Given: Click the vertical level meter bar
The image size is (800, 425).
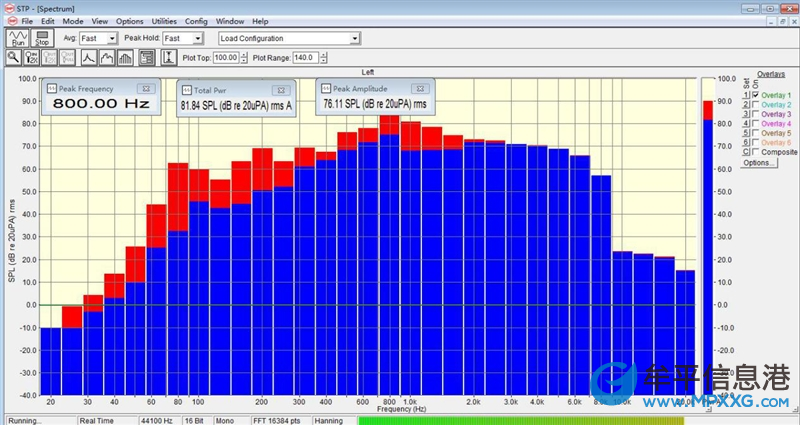Looking at the screenshot, I should [x=706, y=240].
